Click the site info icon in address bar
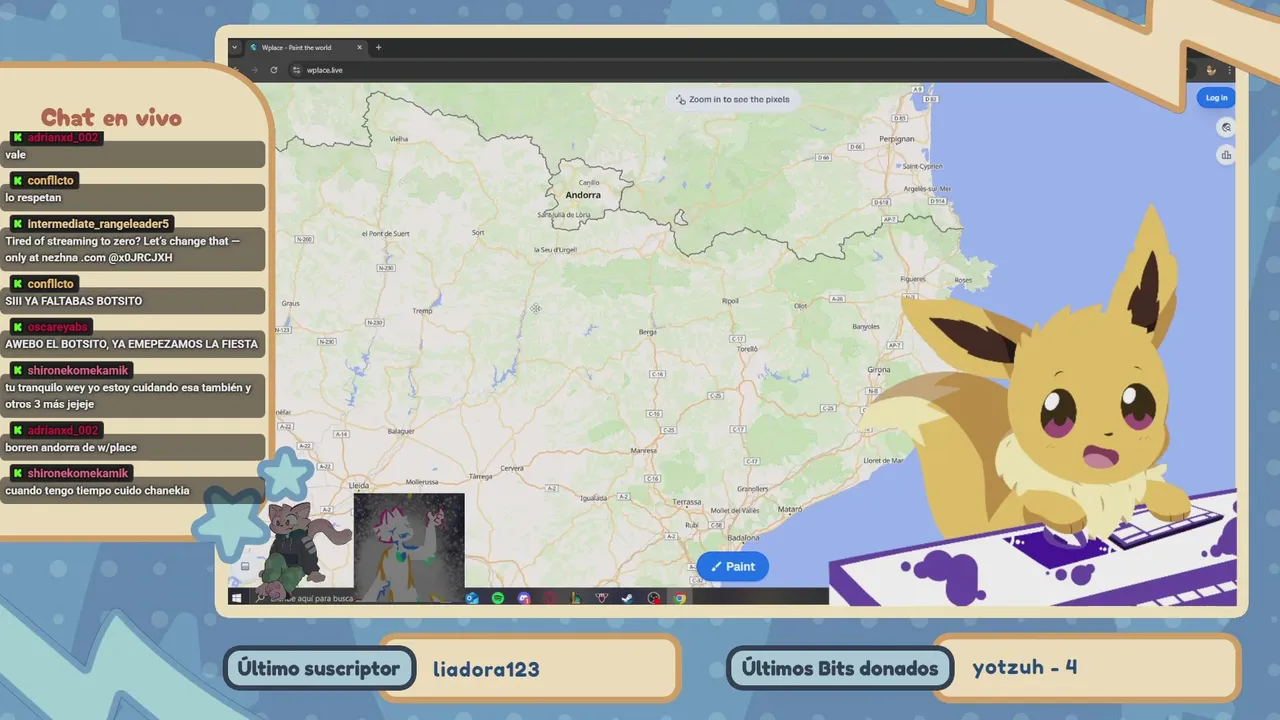The width and height of the screenshot is (1280, 720). [296, 70]
